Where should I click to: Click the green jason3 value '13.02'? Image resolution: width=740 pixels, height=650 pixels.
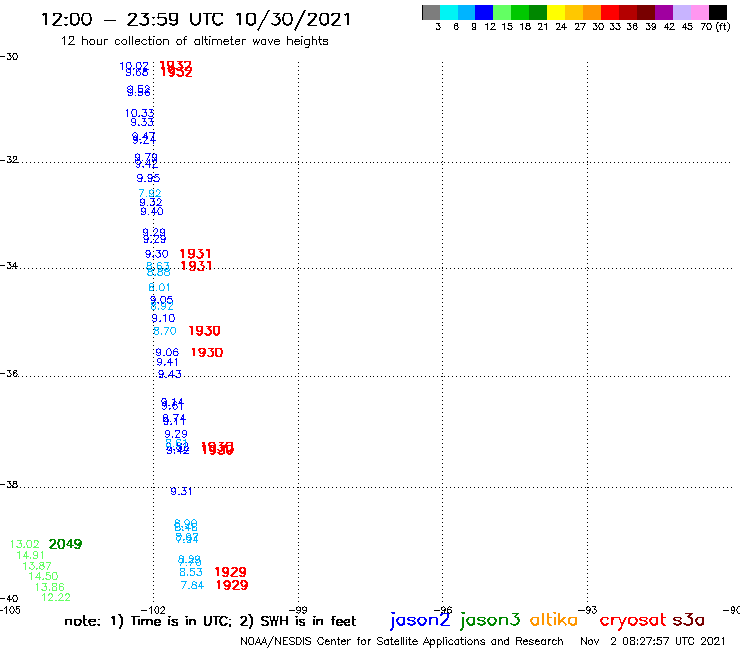[25, 544]
